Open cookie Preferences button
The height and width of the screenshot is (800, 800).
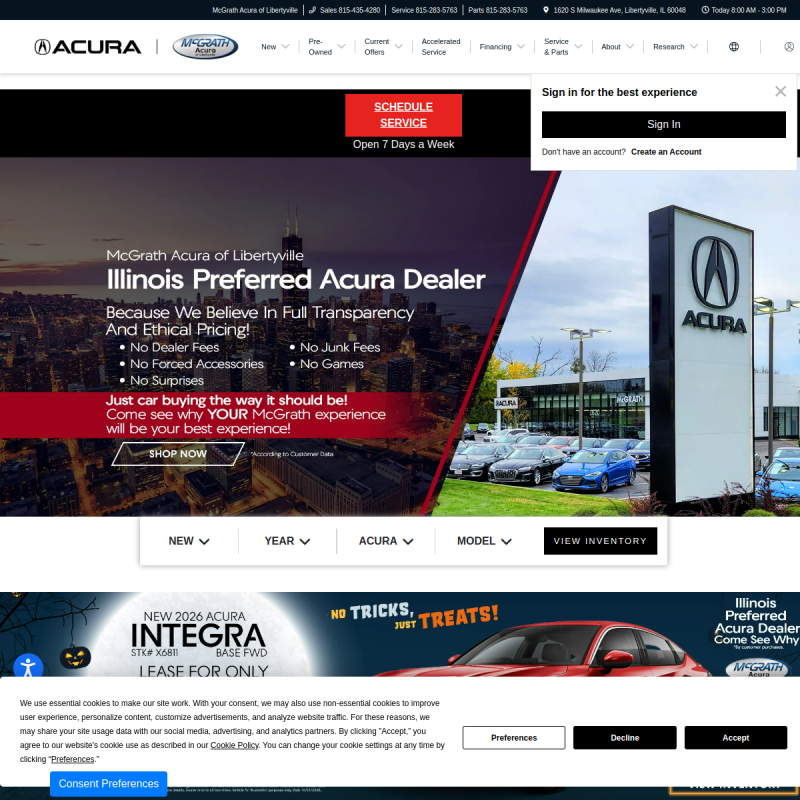514,738
